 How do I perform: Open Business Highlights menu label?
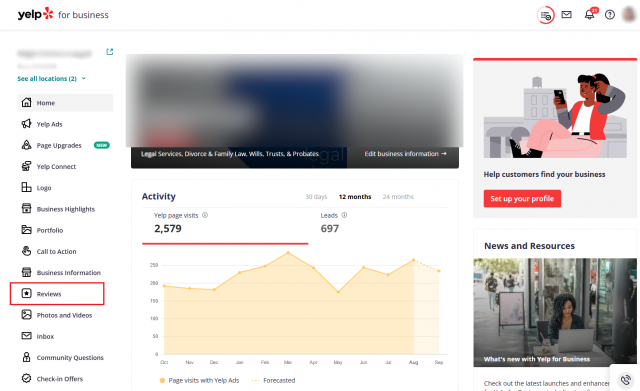(66, 209)
